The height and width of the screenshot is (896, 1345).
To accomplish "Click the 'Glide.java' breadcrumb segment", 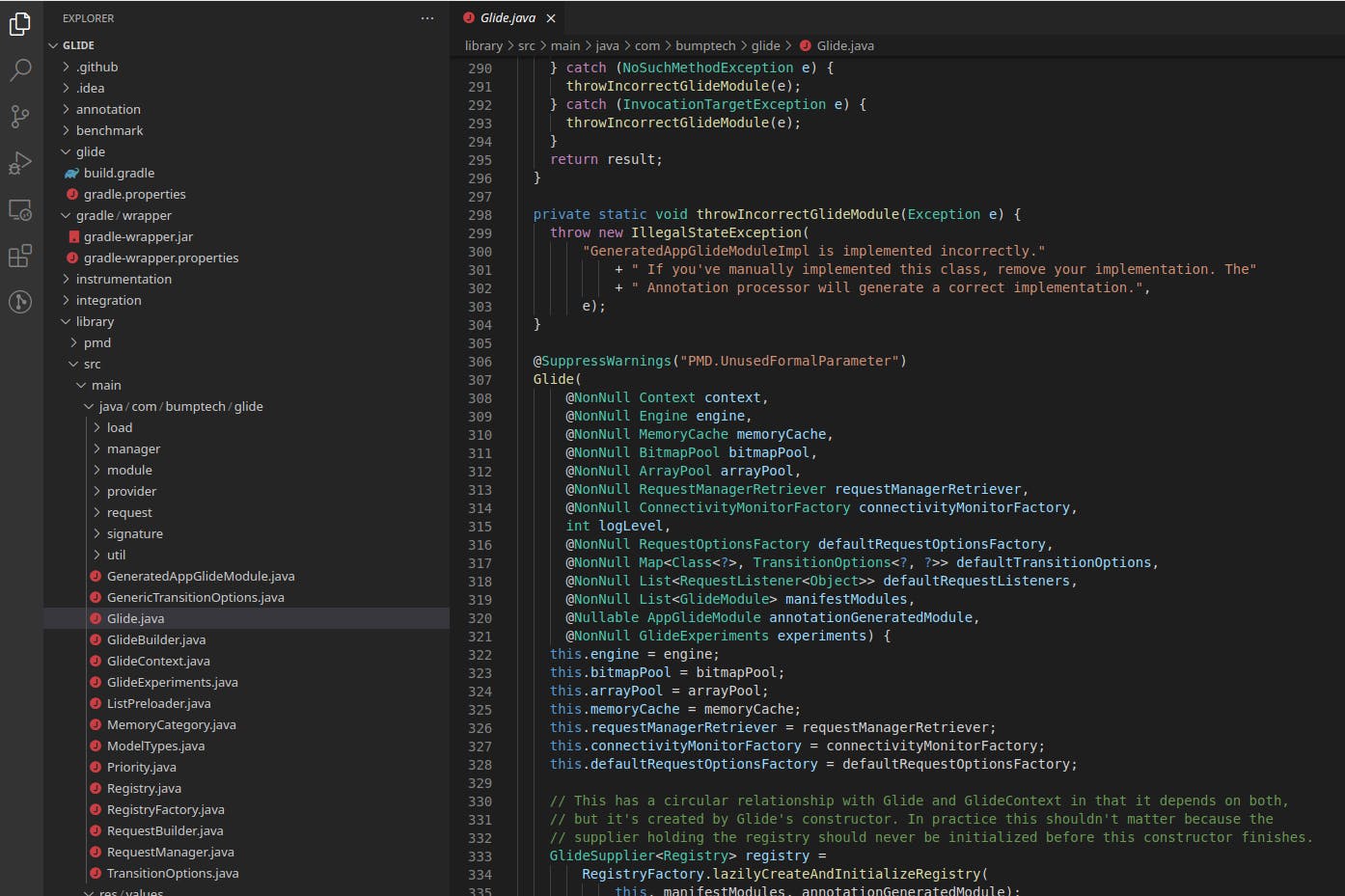I will pos(845,46).
